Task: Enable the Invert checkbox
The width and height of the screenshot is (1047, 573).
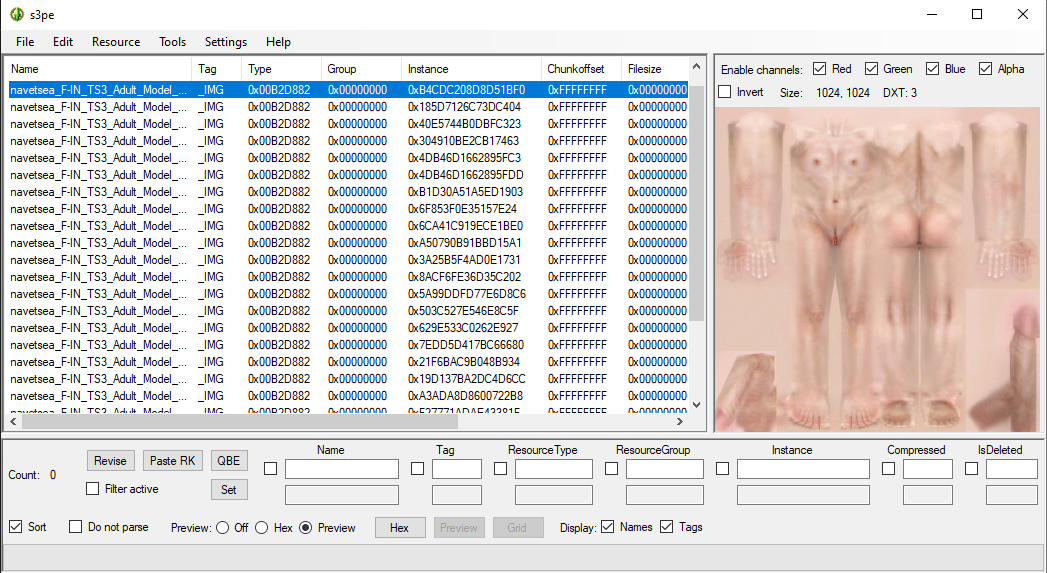Action: click(x=724, y=92)
